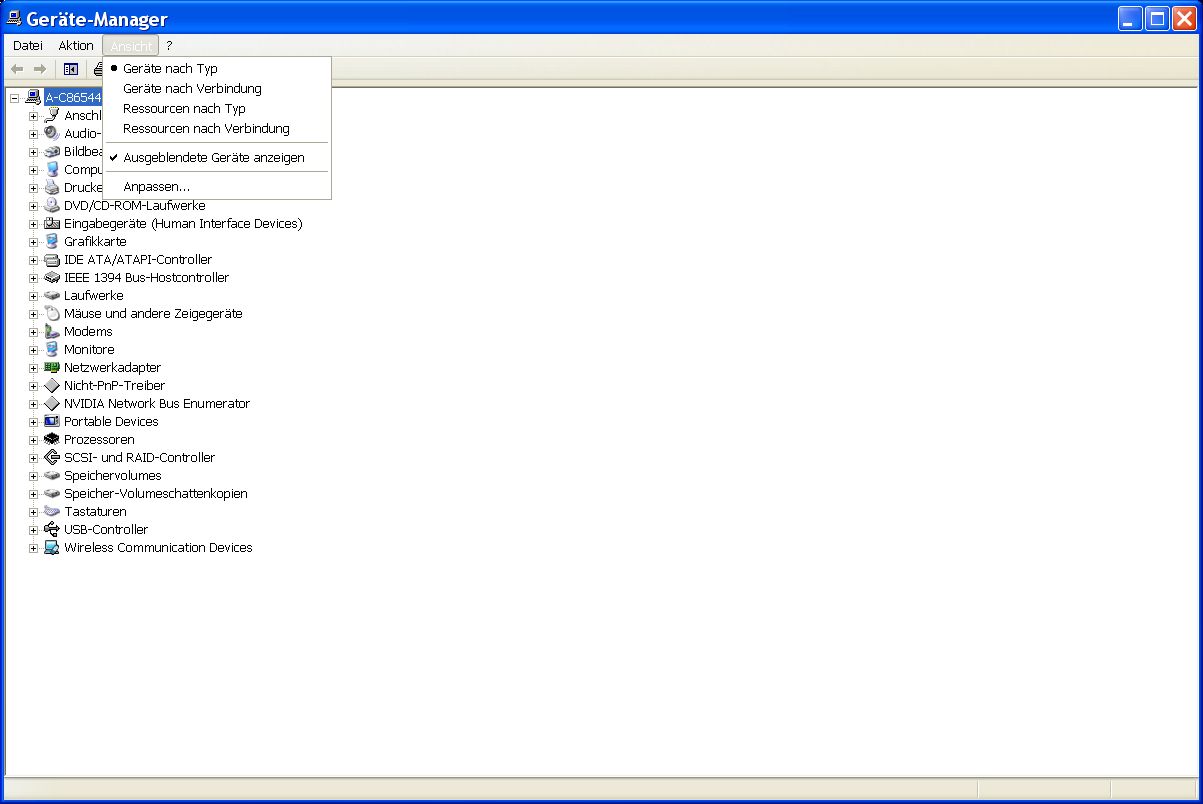
Task: Click the Netzwerkadapter network card icon
Action: pyautogui.click(x=52, y=367)
